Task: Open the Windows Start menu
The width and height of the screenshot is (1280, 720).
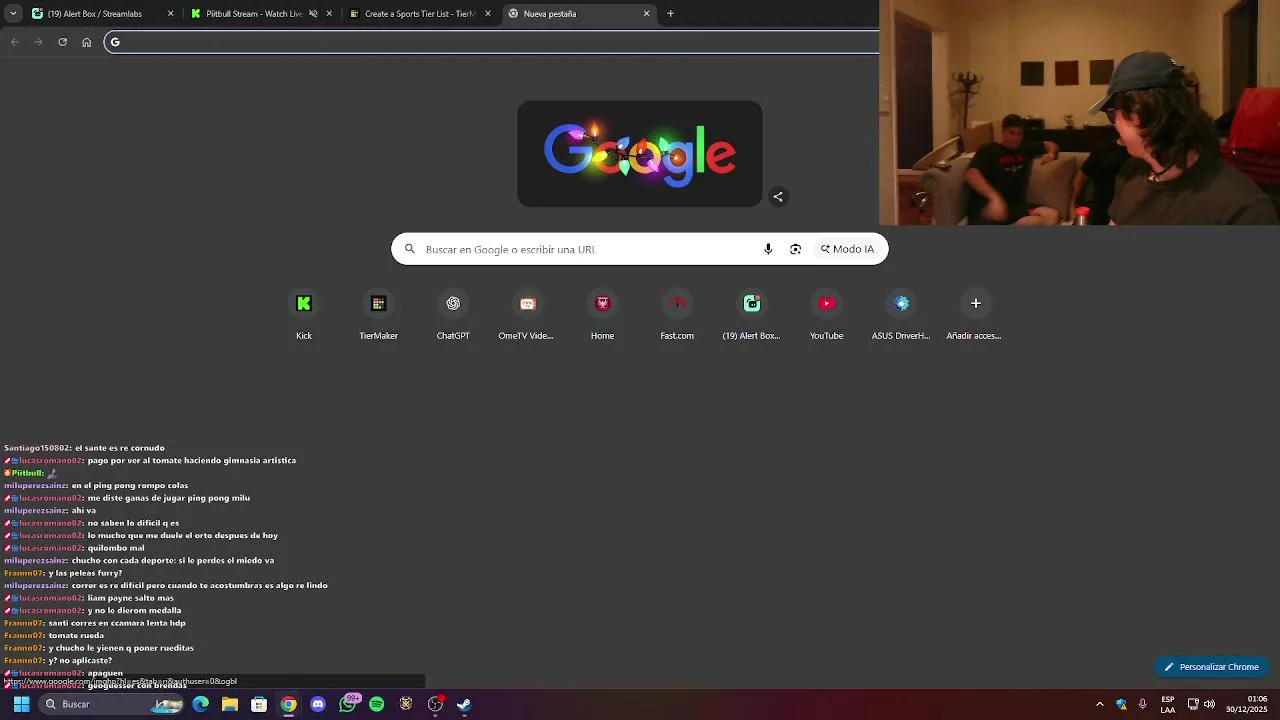Action: tap(21, 704)
